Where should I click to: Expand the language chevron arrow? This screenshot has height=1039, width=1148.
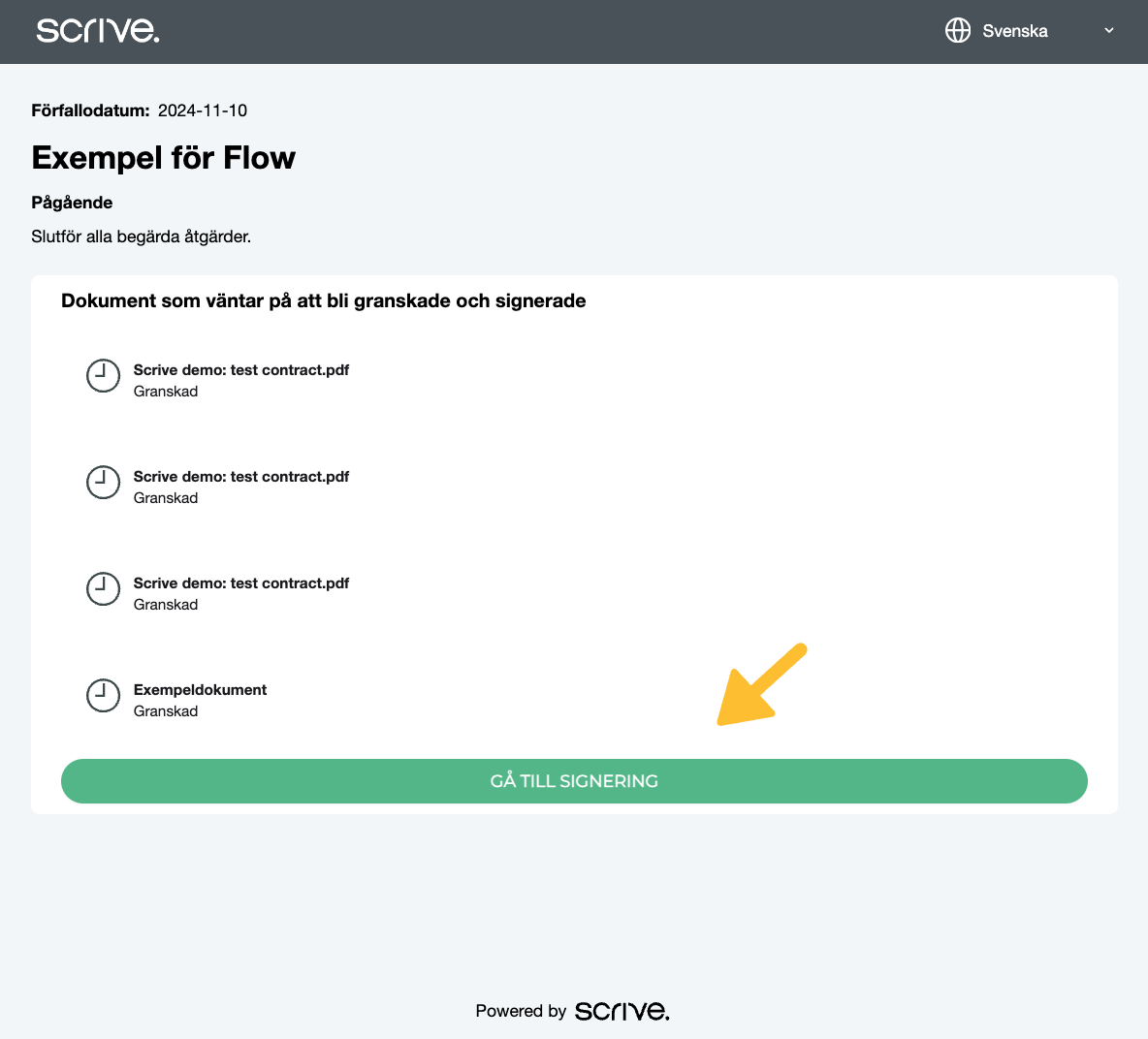(x=1109, y=31)
